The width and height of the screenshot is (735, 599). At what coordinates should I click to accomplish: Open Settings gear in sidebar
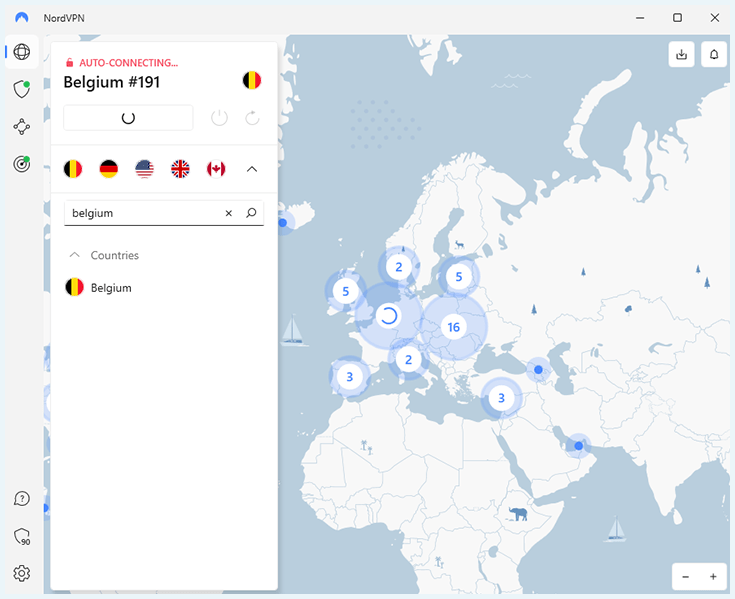click(22, 573)
